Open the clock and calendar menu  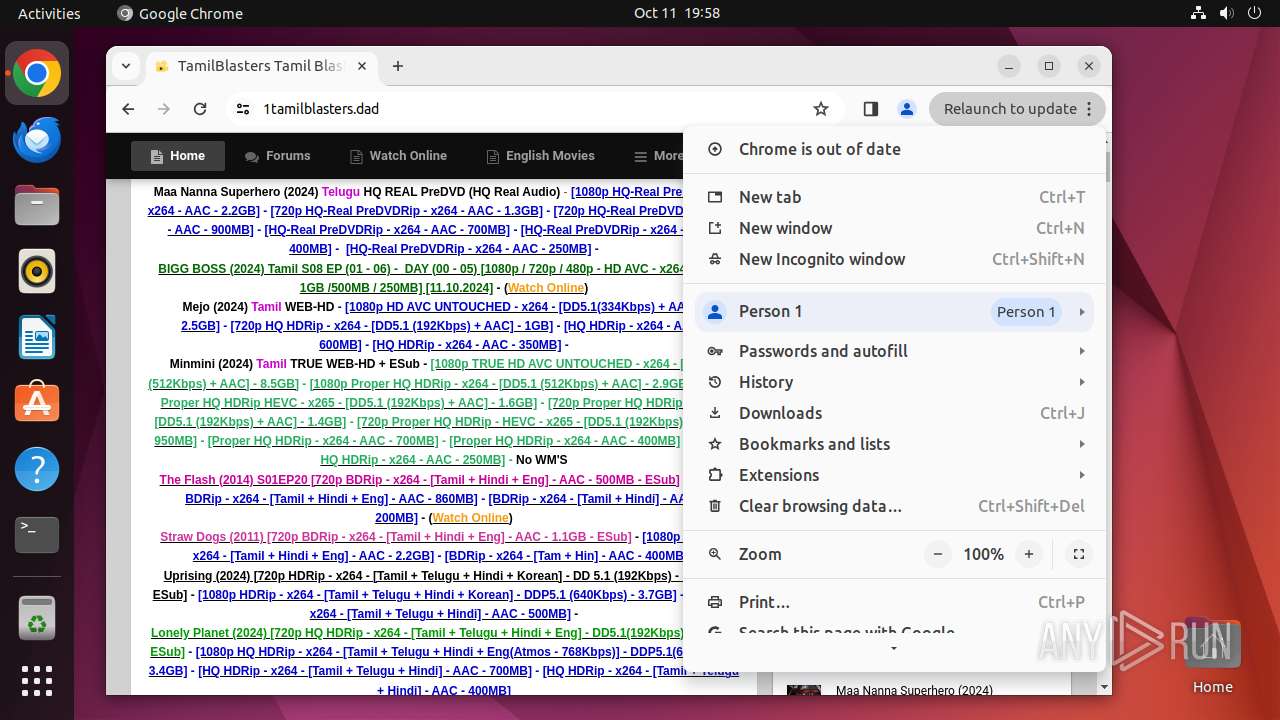[x=676, y=13]
